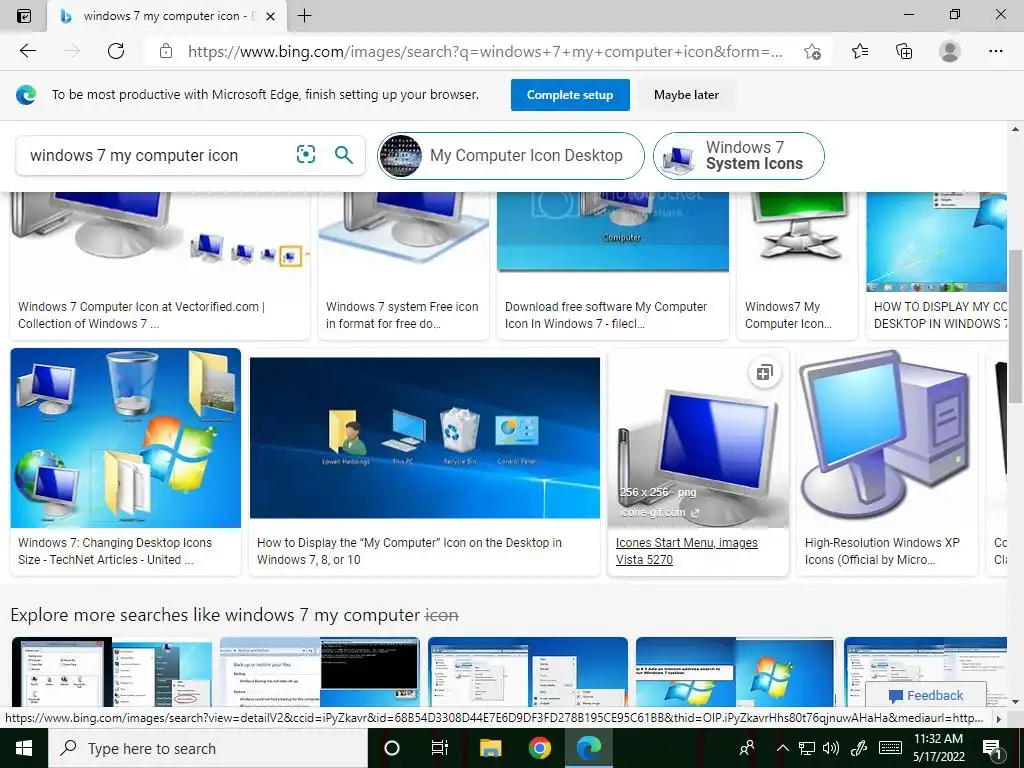This screenshot has height=768, width=1024.
Task: Open the 'Download free software My Computer' result
Action: (613, 265)
